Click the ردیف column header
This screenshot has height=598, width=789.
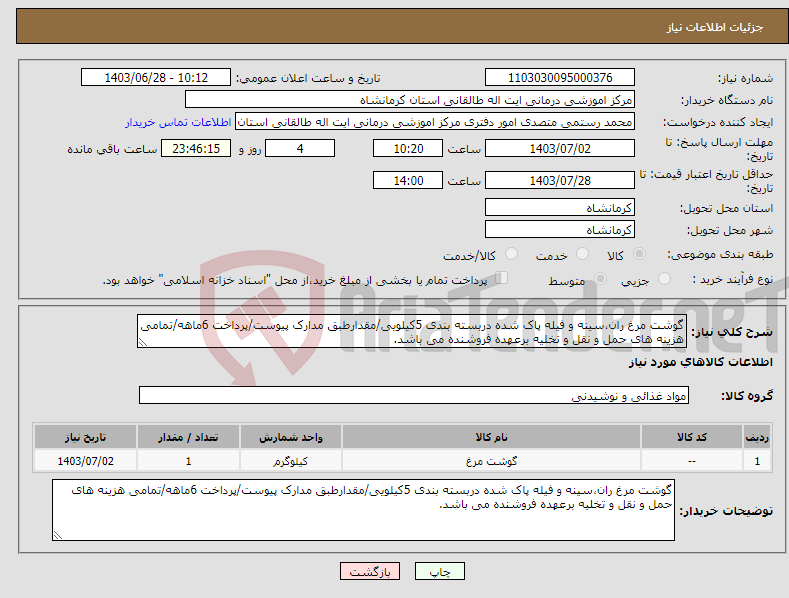[757, 437]
